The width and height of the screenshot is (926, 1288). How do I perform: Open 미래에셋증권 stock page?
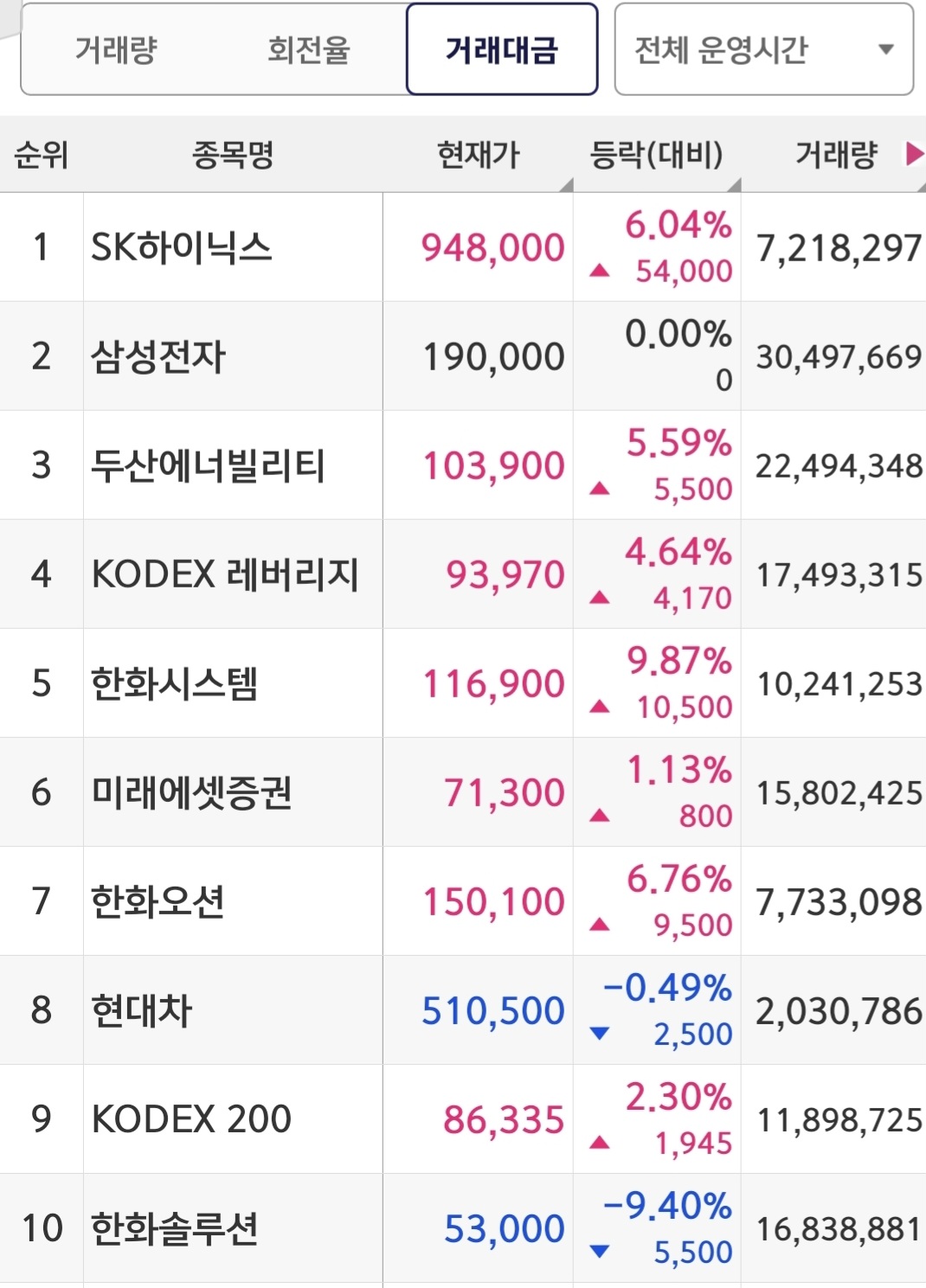(192, 792)
